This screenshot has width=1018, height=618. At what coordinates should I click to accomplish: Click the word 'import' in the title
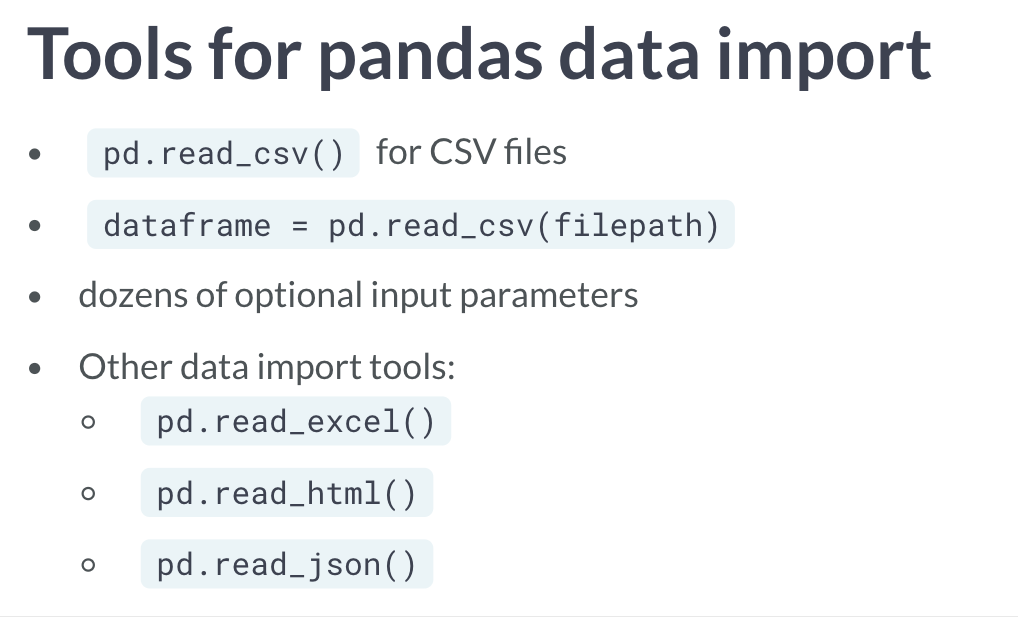(x=825, y=58)
